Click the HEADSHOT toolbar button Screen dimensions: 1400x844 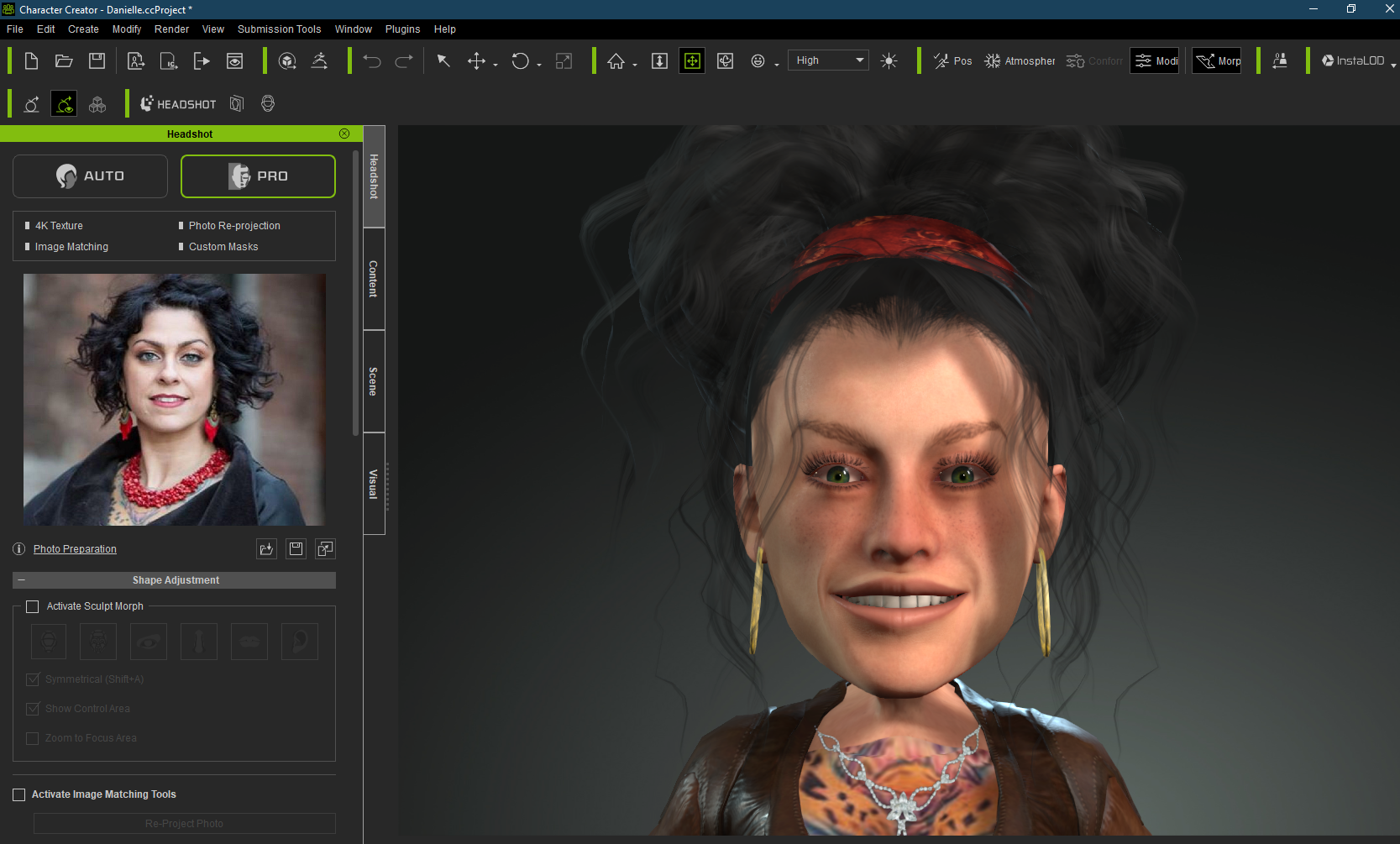(178, 104)
